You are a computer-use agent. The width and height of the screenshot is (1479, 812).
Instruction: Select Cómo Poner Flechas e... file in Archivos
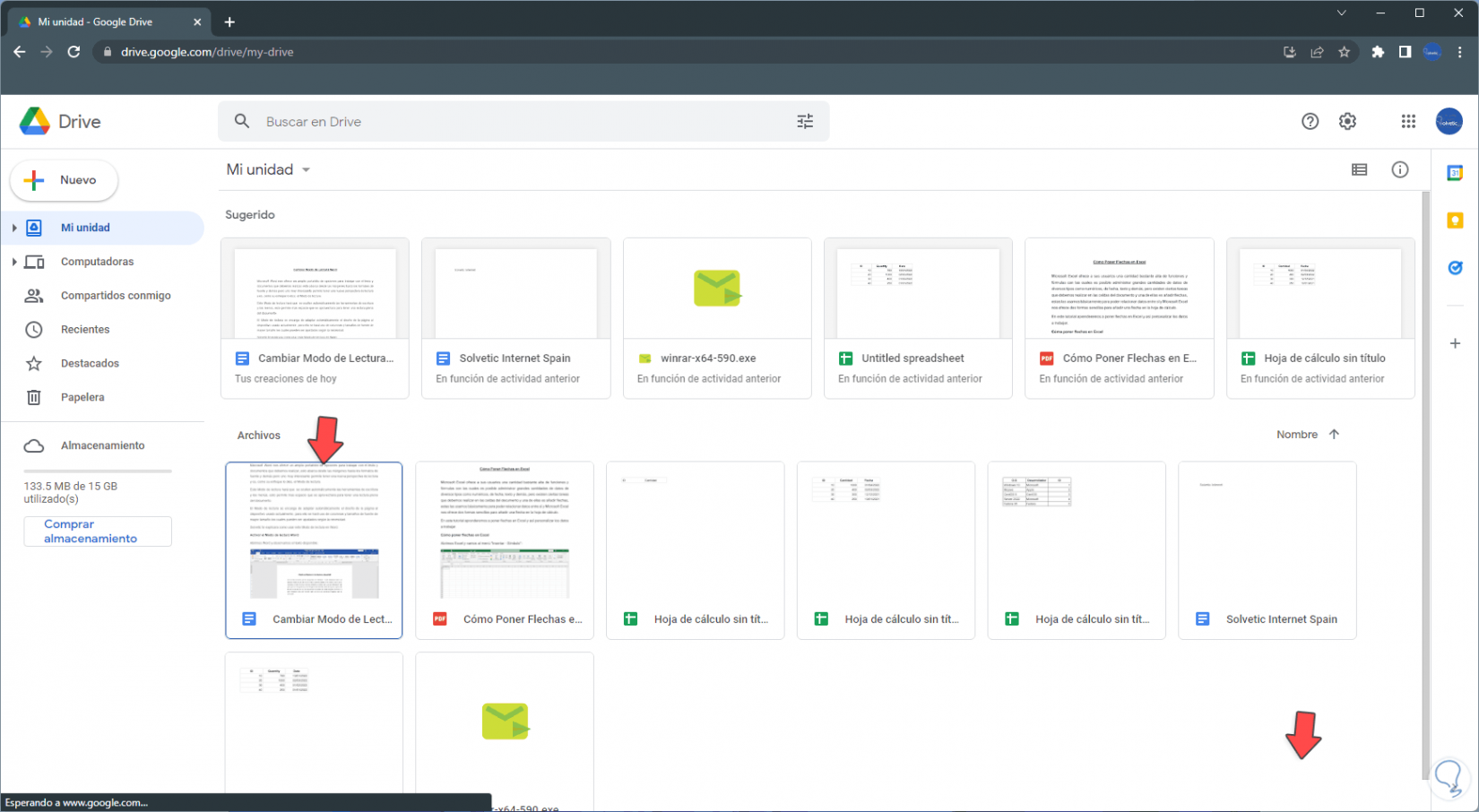point(505,550)
